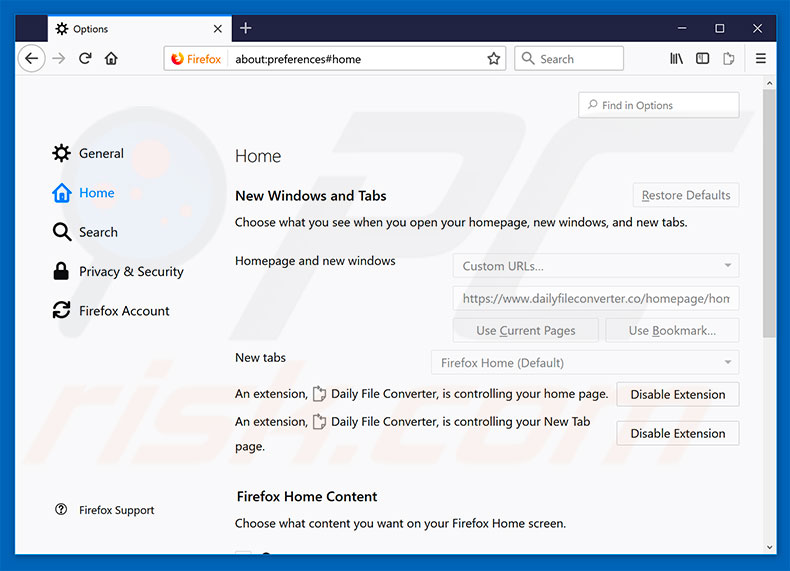Open the Library icon in the toolbar
The image size is (790, 571).
676,58
